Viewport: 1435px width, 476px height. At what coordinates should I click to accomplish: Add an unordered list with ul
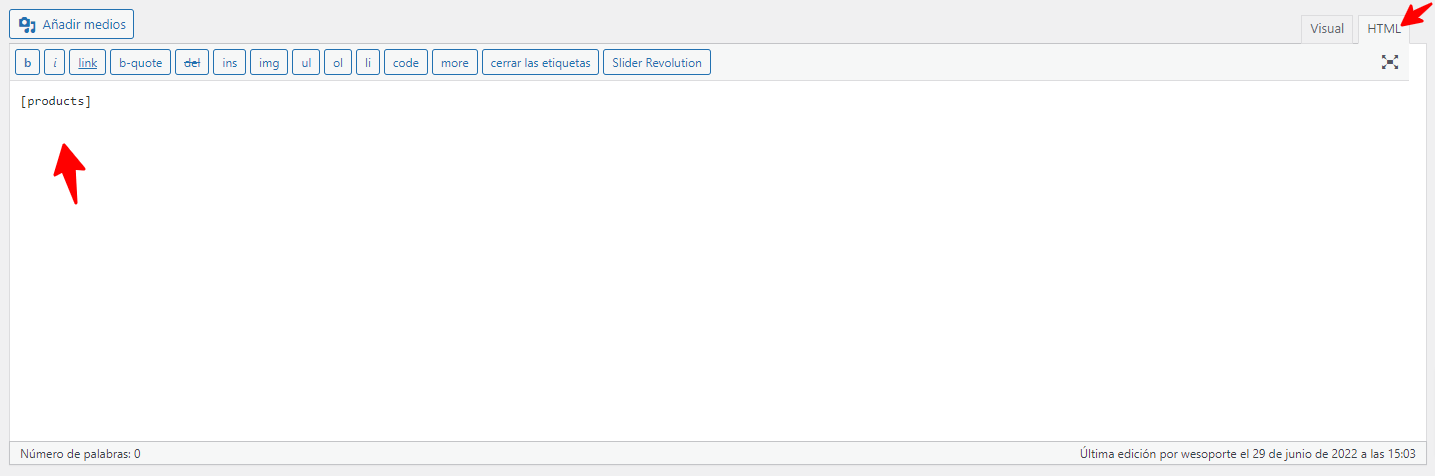[306, 63]
